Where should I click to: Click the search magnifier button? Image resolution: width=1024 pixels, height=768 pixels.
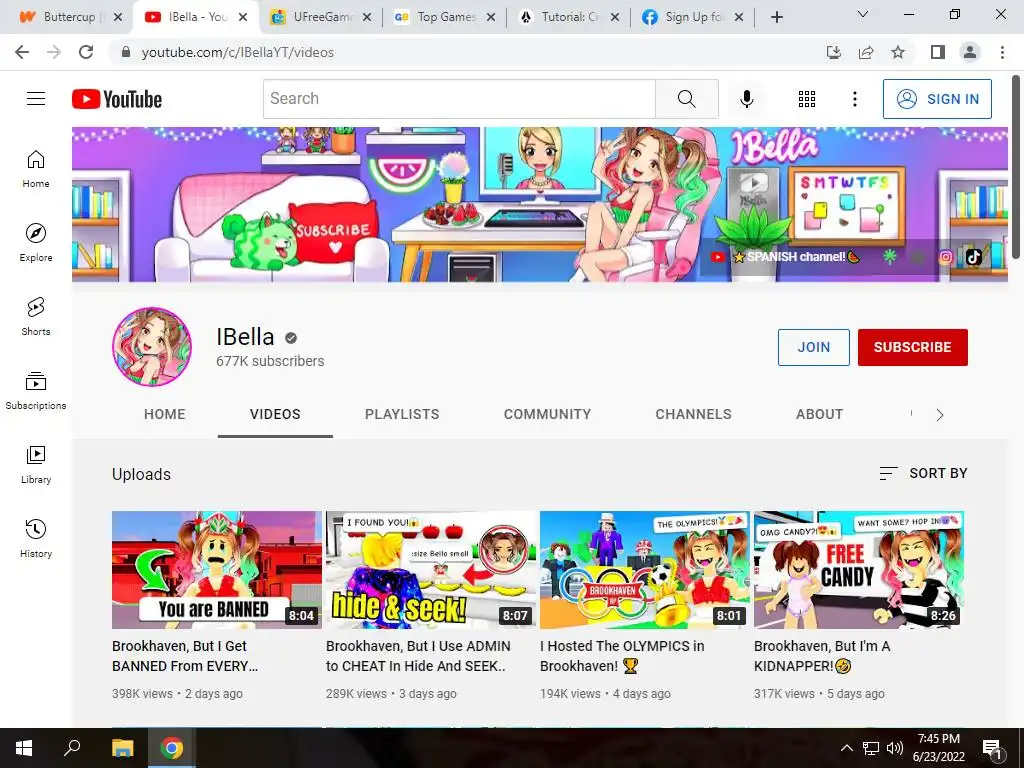[686, 99]
